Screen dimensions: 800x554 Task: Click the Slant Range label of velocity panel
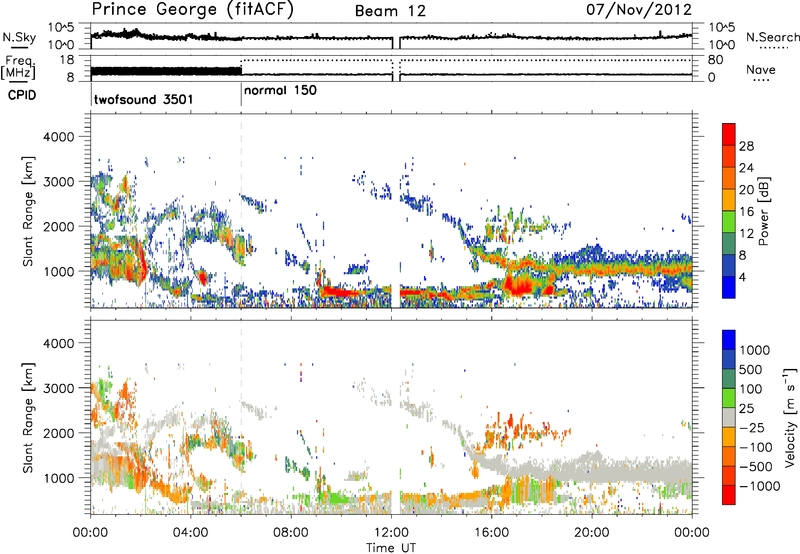pyautogui.click(x=28, y=417)
